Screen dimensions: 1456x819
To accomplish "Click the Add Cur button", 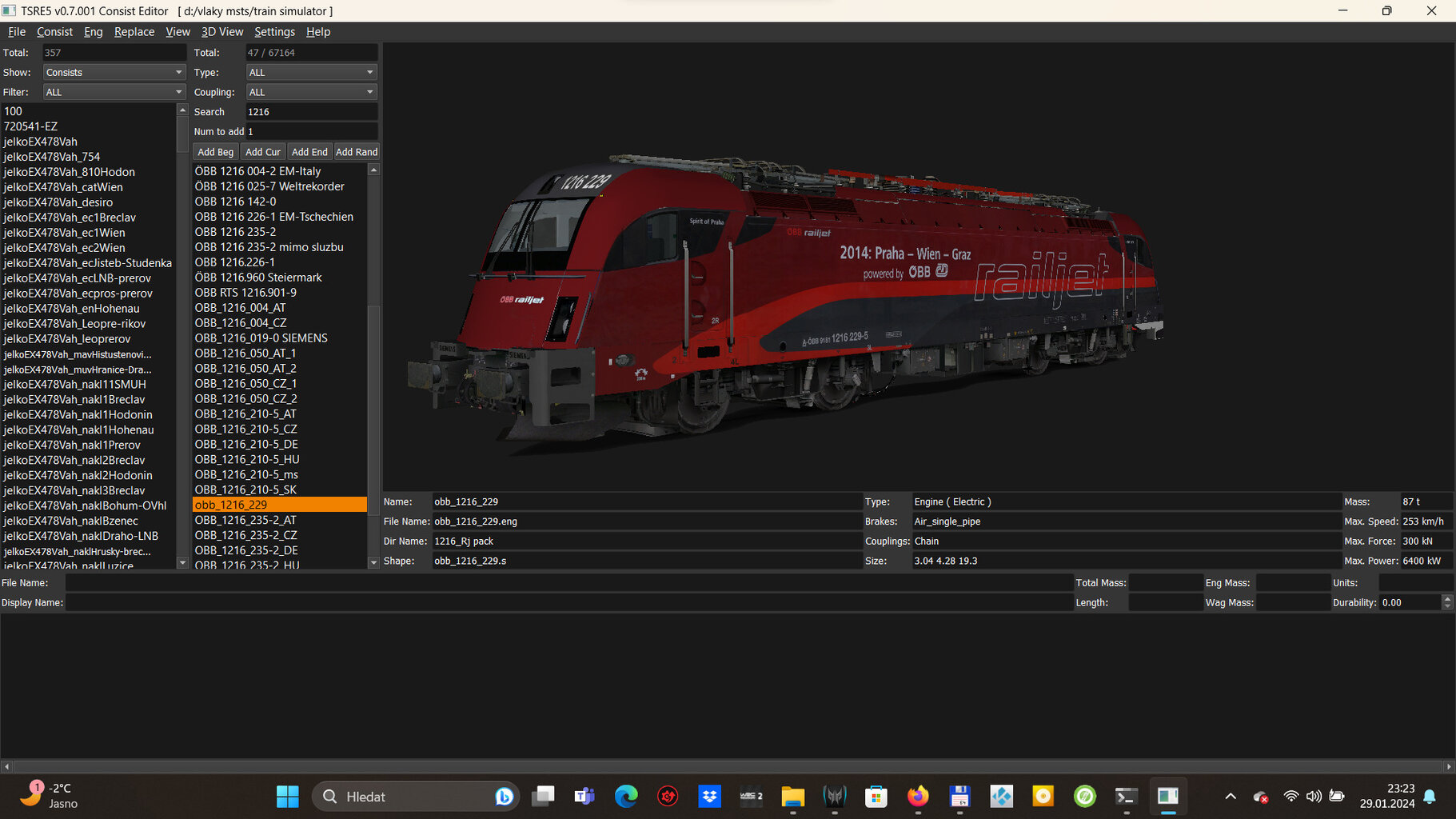I will click(x=263, y=152).
